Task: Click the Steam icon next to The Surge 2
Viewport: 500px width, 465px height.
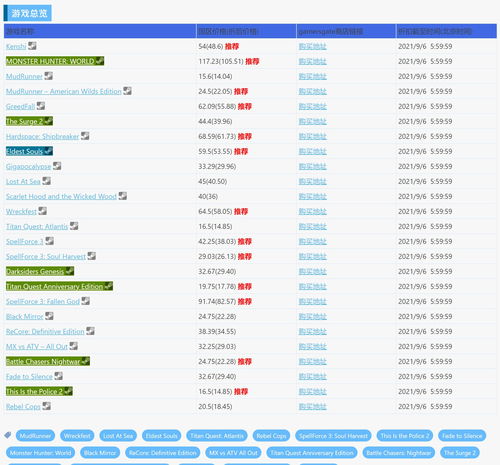Action: tap(48, 121)
